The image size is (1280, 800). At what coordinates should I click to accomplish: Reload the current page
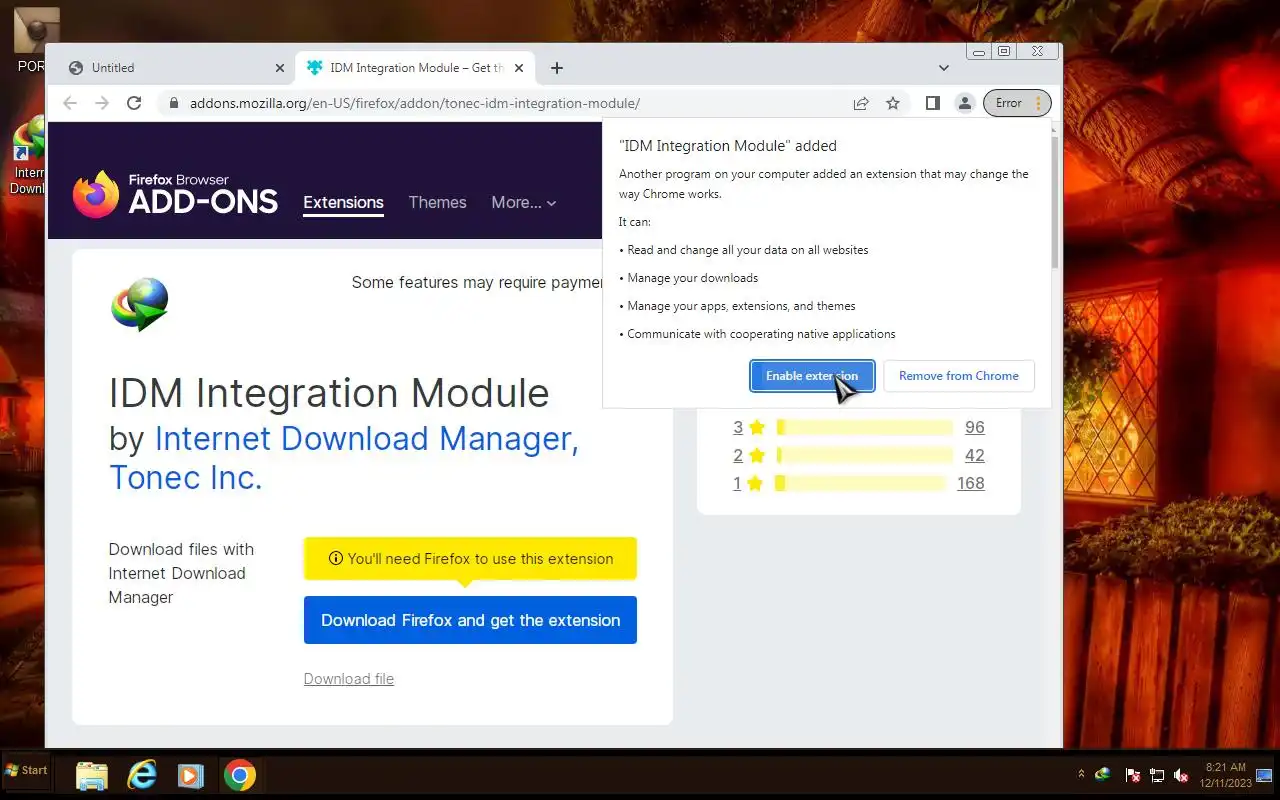pyautogui.click(x=134, y=103)
